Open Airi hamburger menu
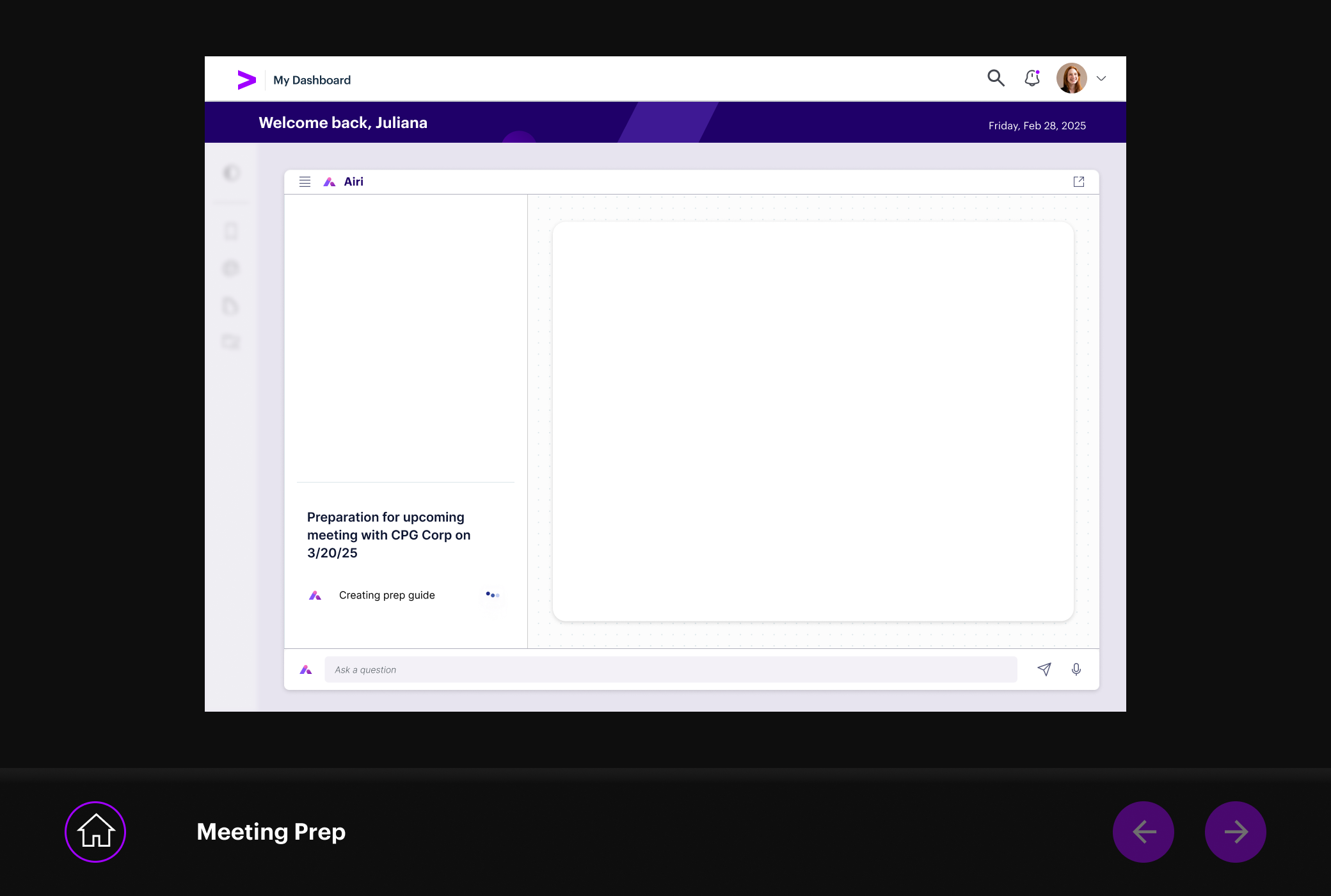The width and height of the screenshot is (1331, 896). (305, 182)
